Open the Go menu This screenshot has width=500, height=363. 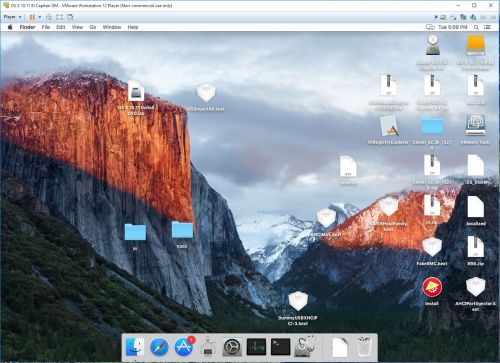click(x=93, y=27)
